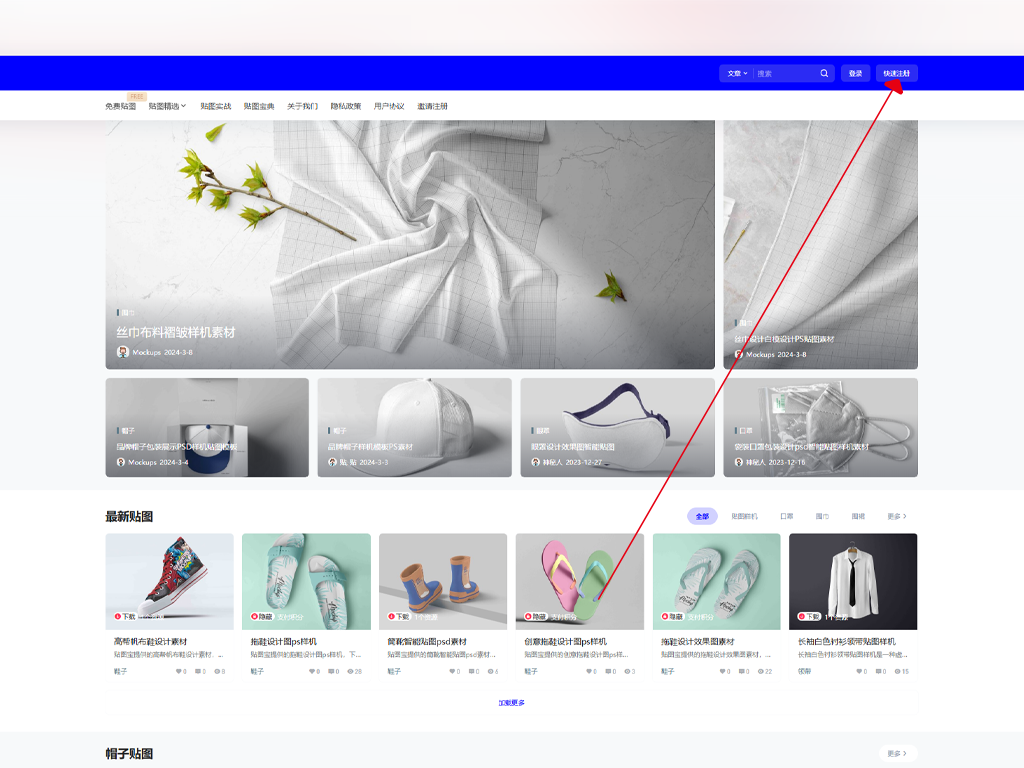Viewport: 1024px width, 768px height.
Task: Expand the 贴图精选 navigation dropdown
Action: (x=167, y=106)
